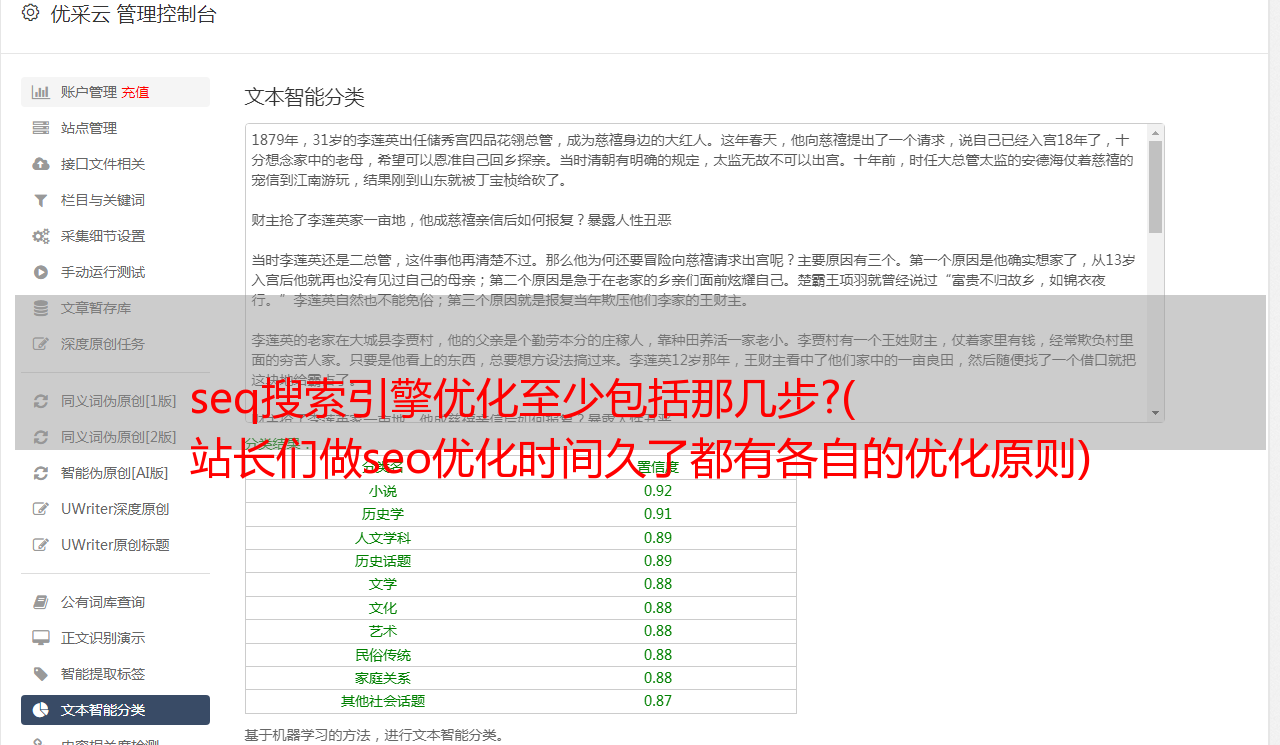Select the active 文本智能分类 menu item

(x=115, y=710)
